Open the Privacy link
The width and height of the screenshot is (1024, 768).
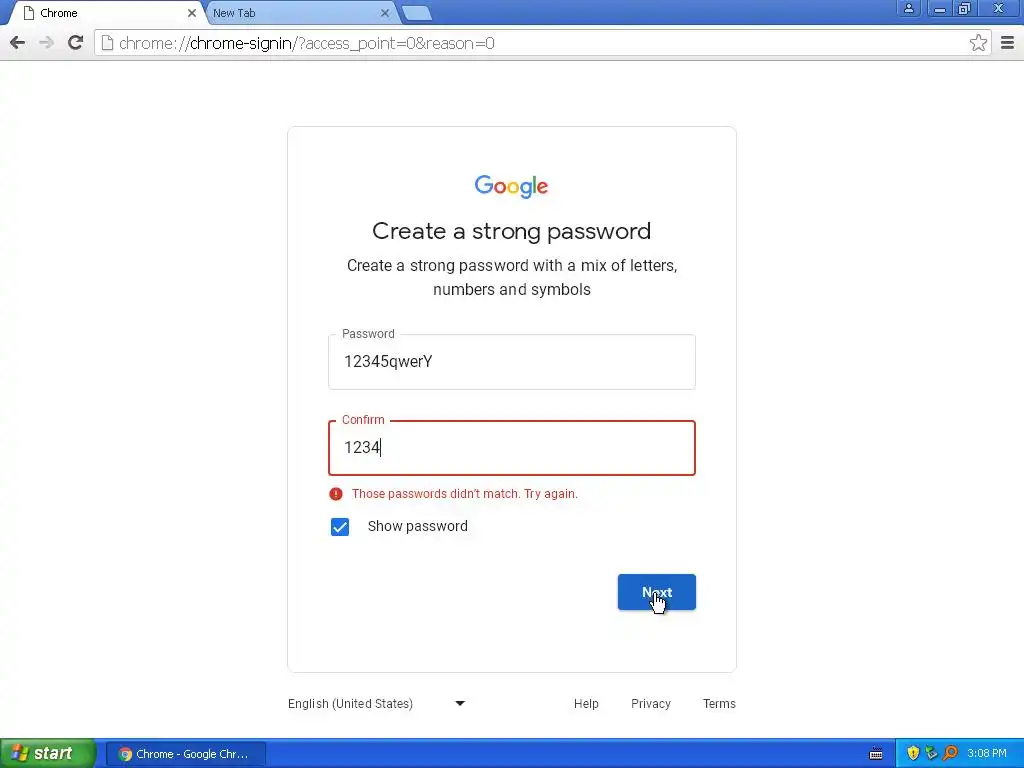[650, 704]
